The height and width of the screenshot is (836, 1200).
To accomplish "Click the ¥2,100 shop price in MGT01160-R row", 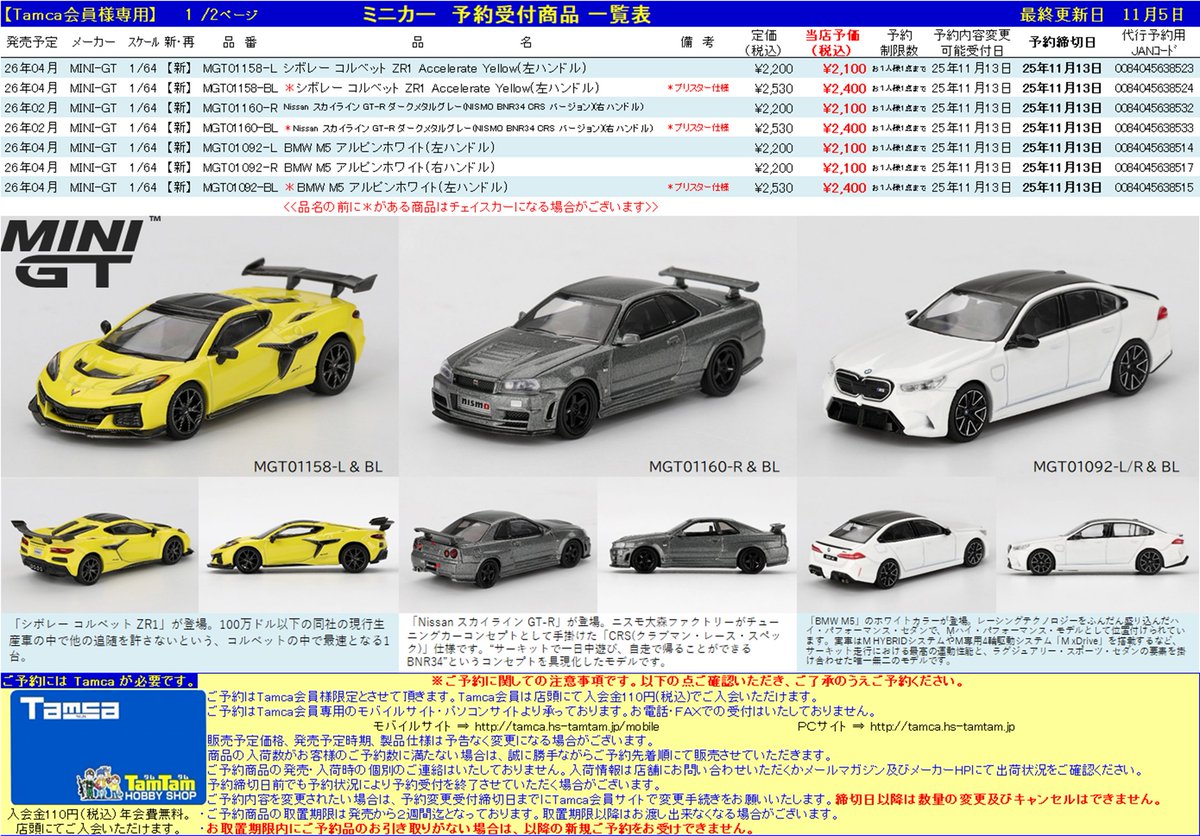I will [843, 108].
